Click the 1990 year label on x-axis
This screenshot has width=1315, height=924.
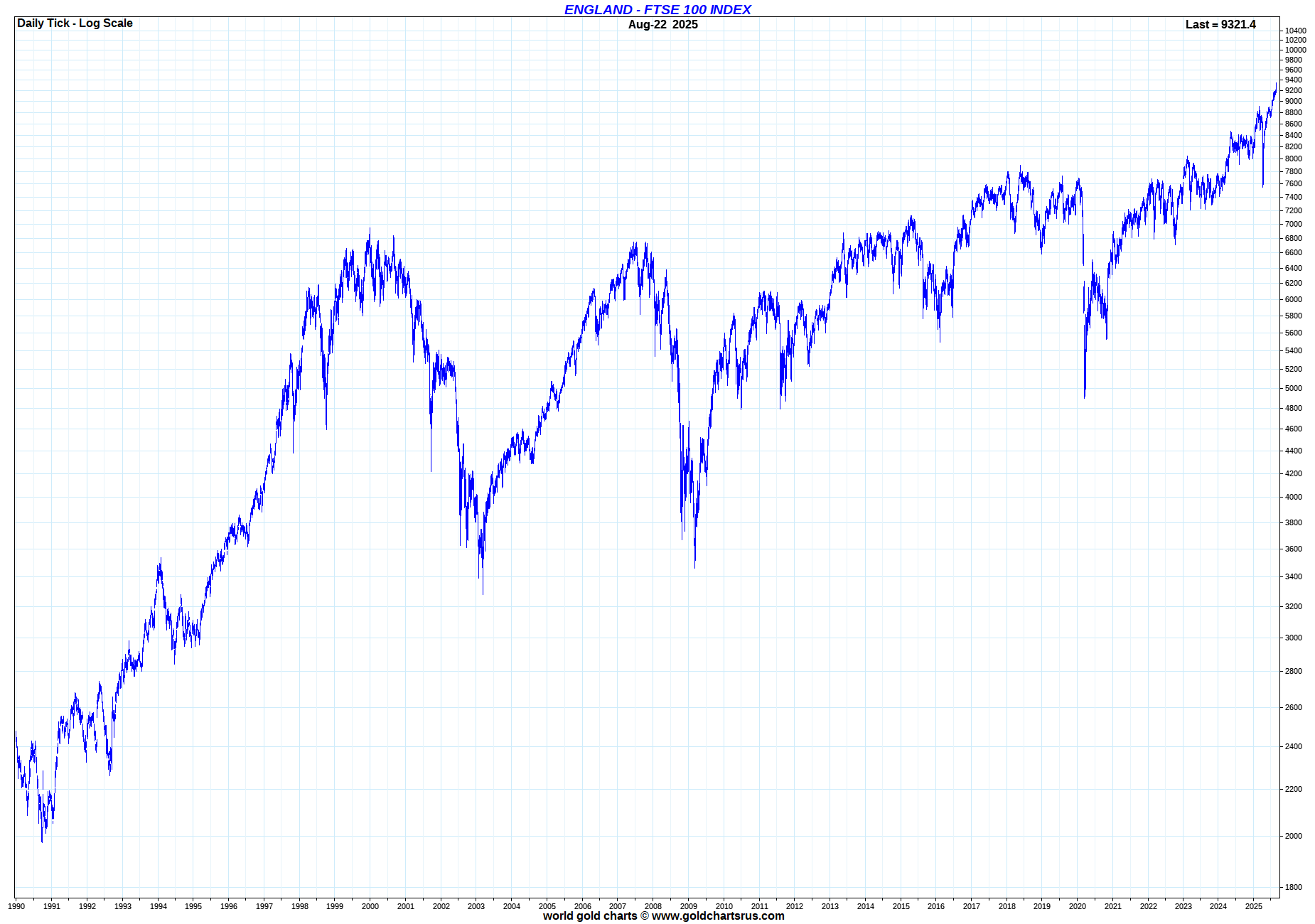tap(16, 906)
